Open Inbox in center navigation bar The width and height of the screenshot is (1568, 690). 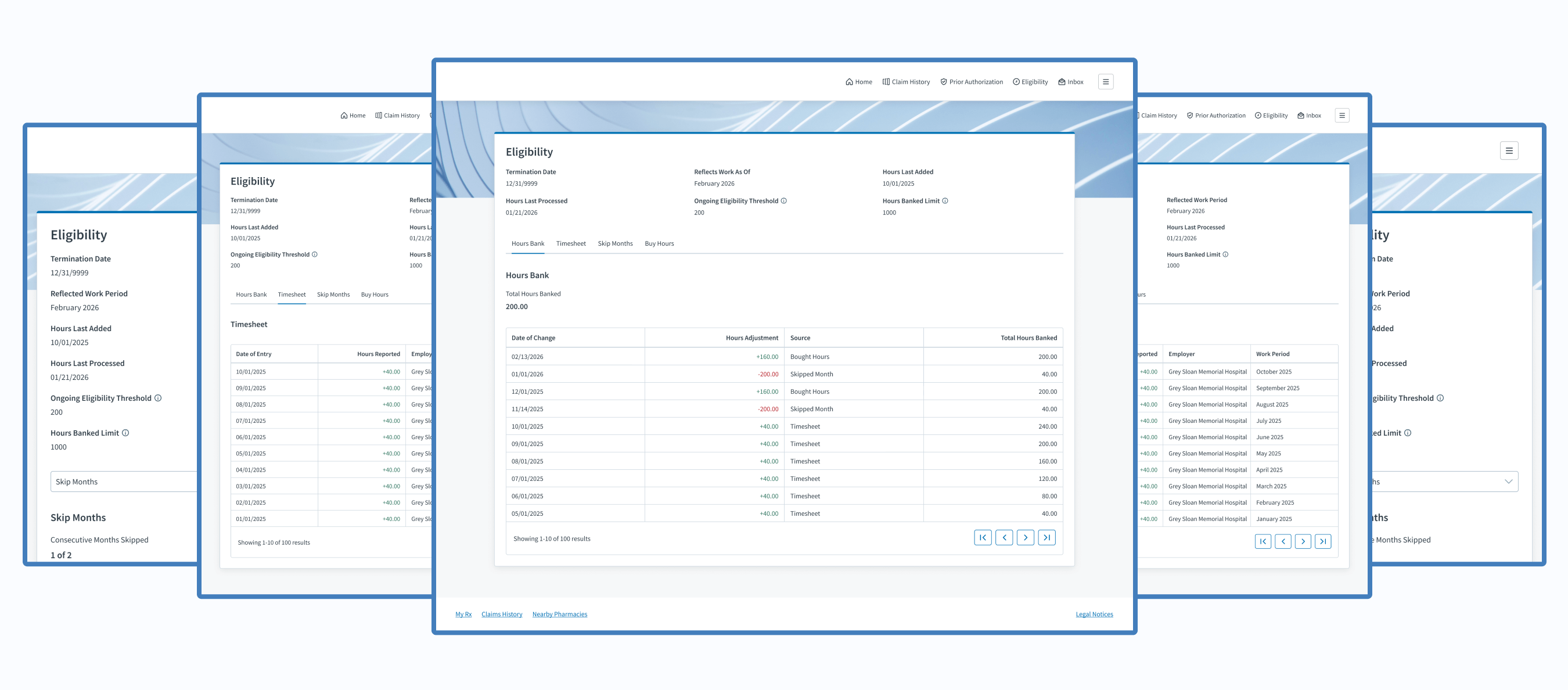(1071, 82)
